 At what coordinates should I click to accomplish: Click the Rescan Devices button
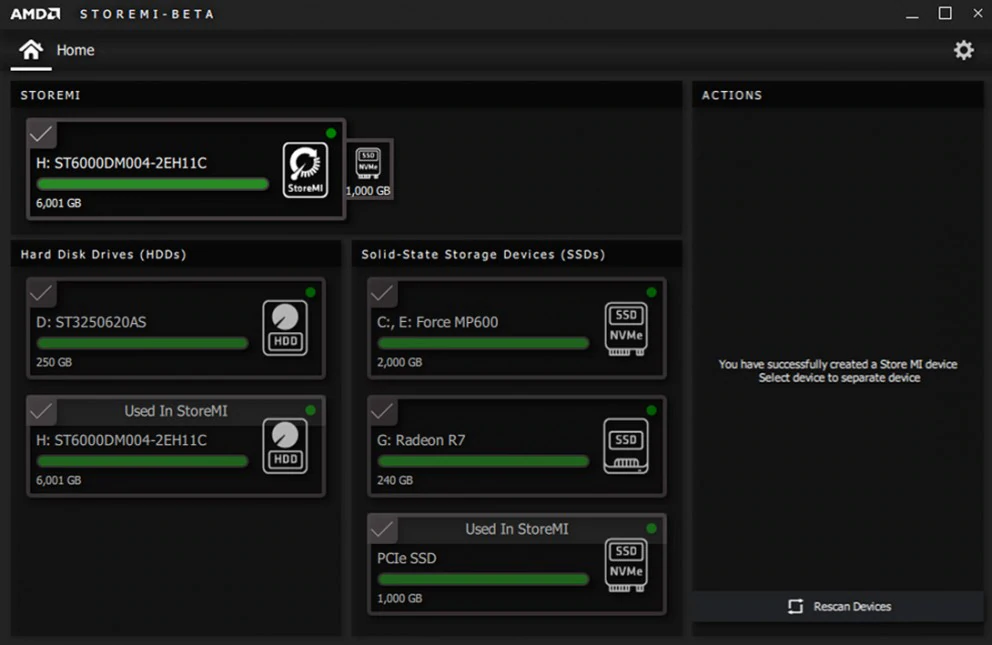(838, 606)
